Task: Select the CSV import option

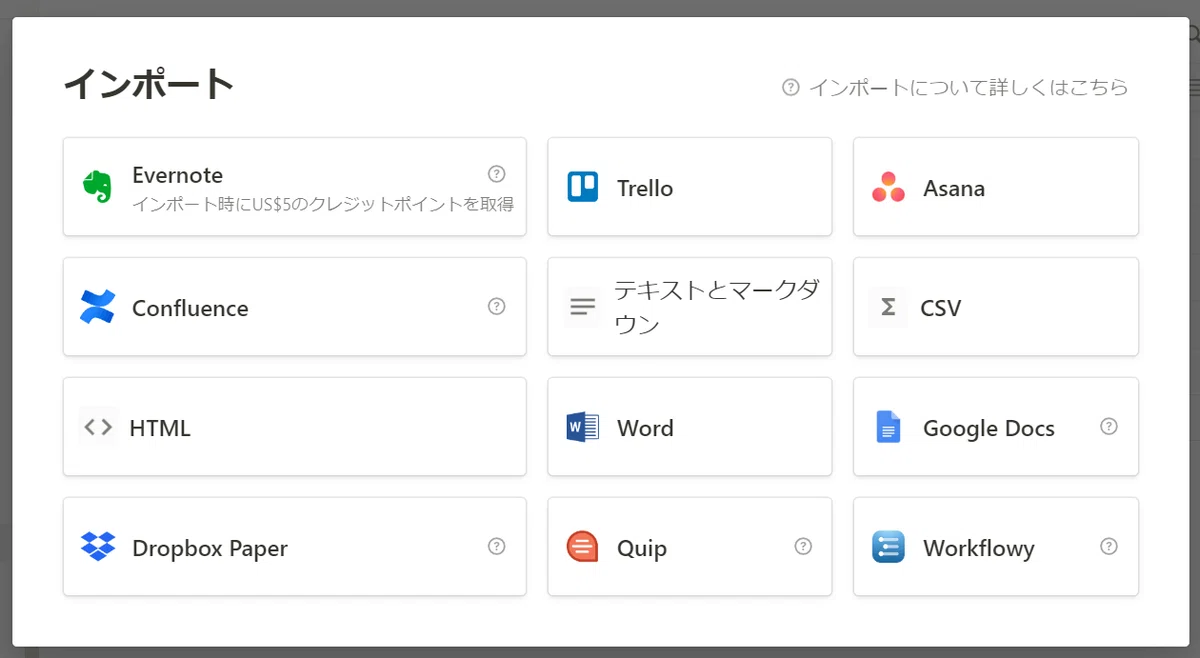Action: click(x=996, y=307)
